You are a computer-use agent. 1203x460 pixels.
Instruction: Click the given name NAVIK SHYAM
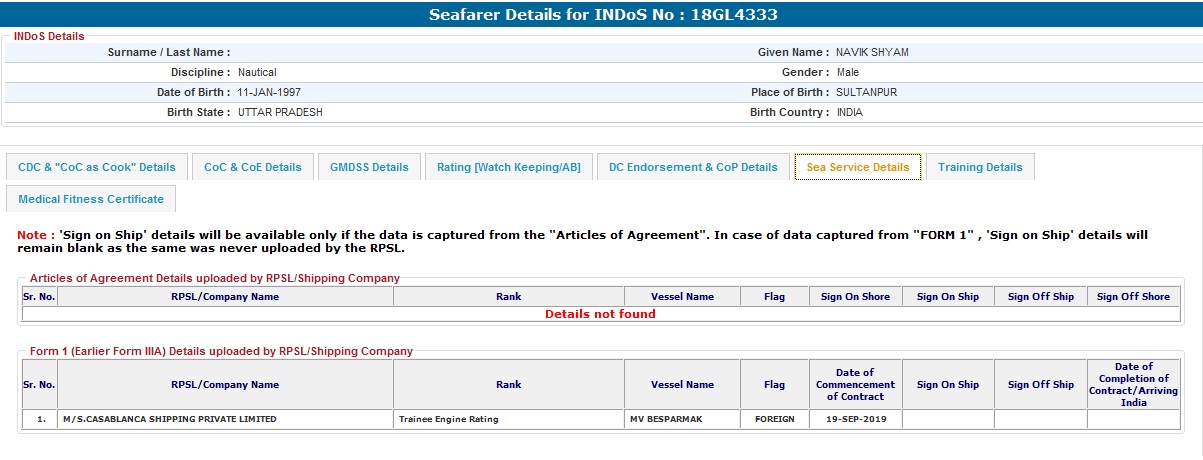click(x=872, y=52)
